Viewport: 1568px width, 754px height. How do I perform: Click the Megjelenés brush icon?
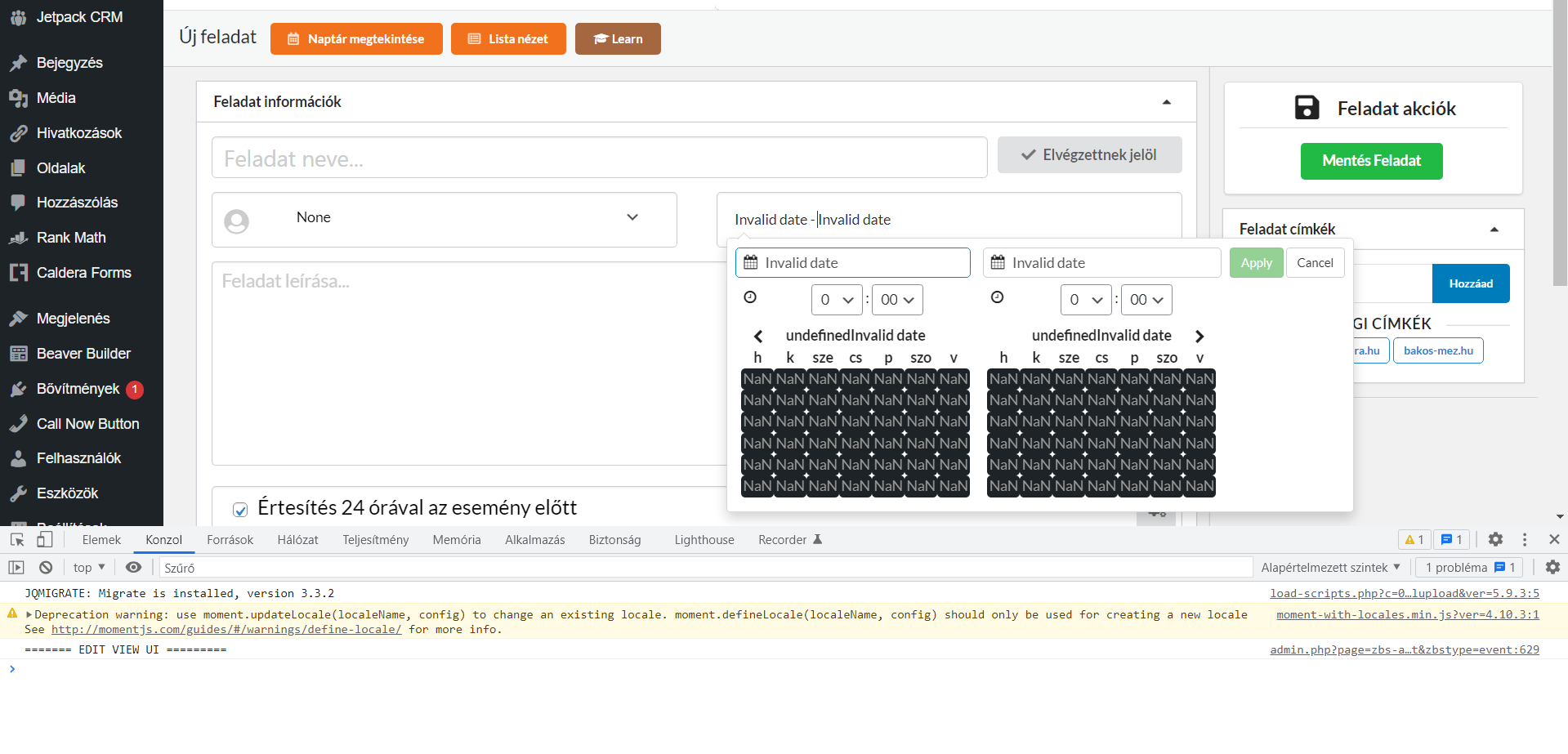click(18, 319)
